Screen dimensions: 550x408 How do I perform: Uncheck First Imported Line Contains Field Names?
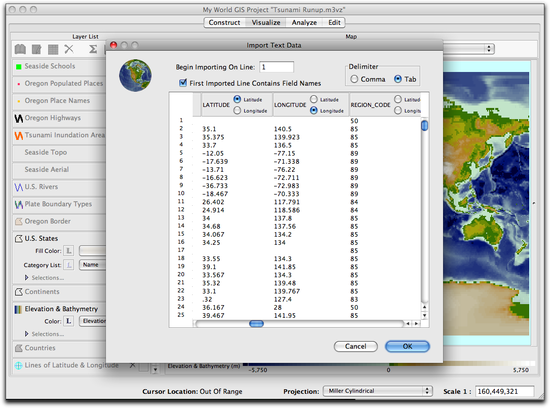183,83
